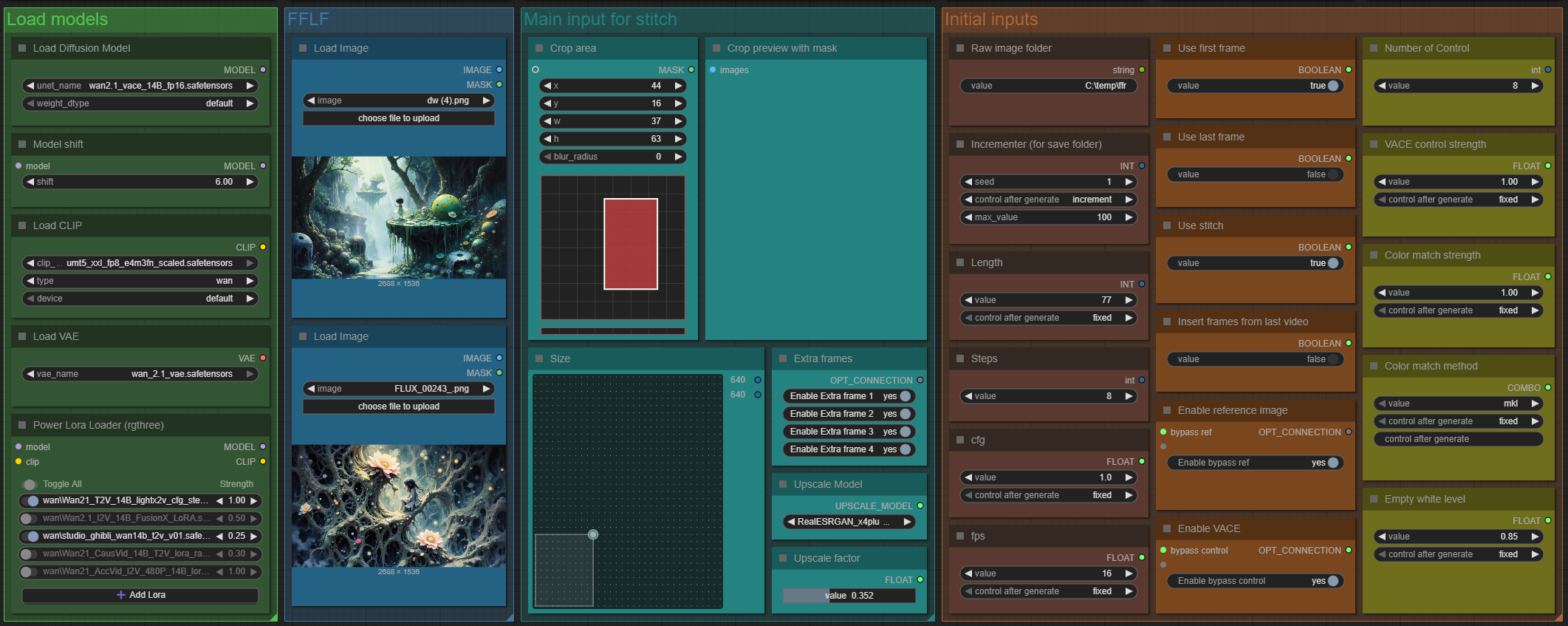Decrease Crop area h value arrow

[x=547, y=139]
